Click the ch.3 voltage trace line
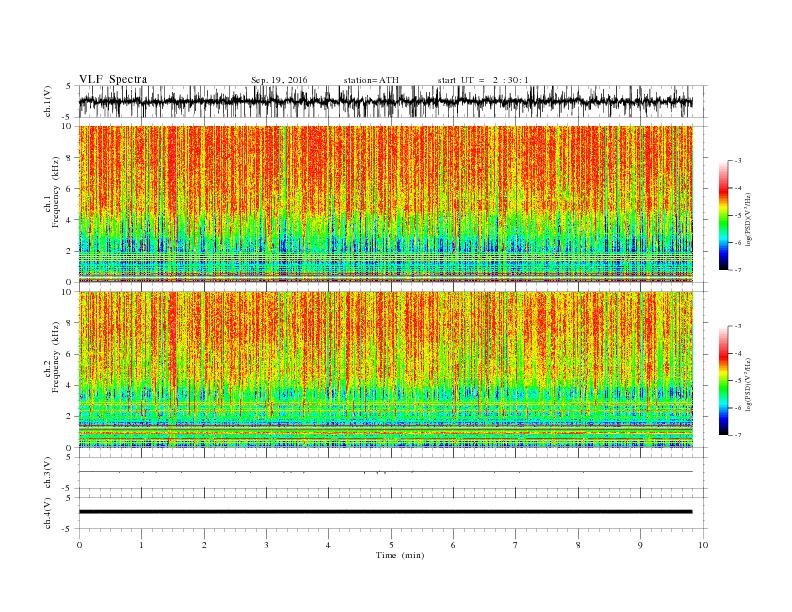 386,472
